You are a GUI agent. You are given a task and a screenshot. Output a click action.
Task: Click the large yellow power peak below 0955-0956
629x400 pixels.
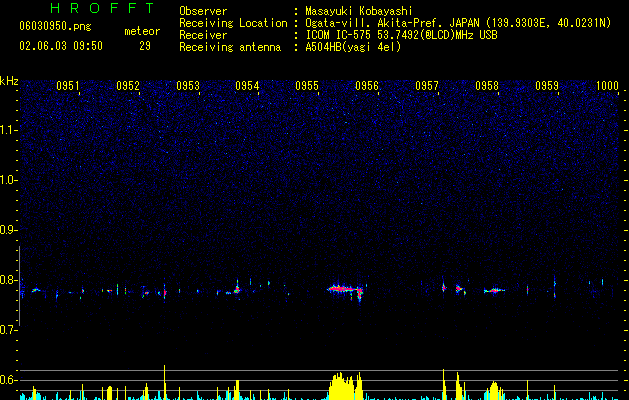click(346, 386)
